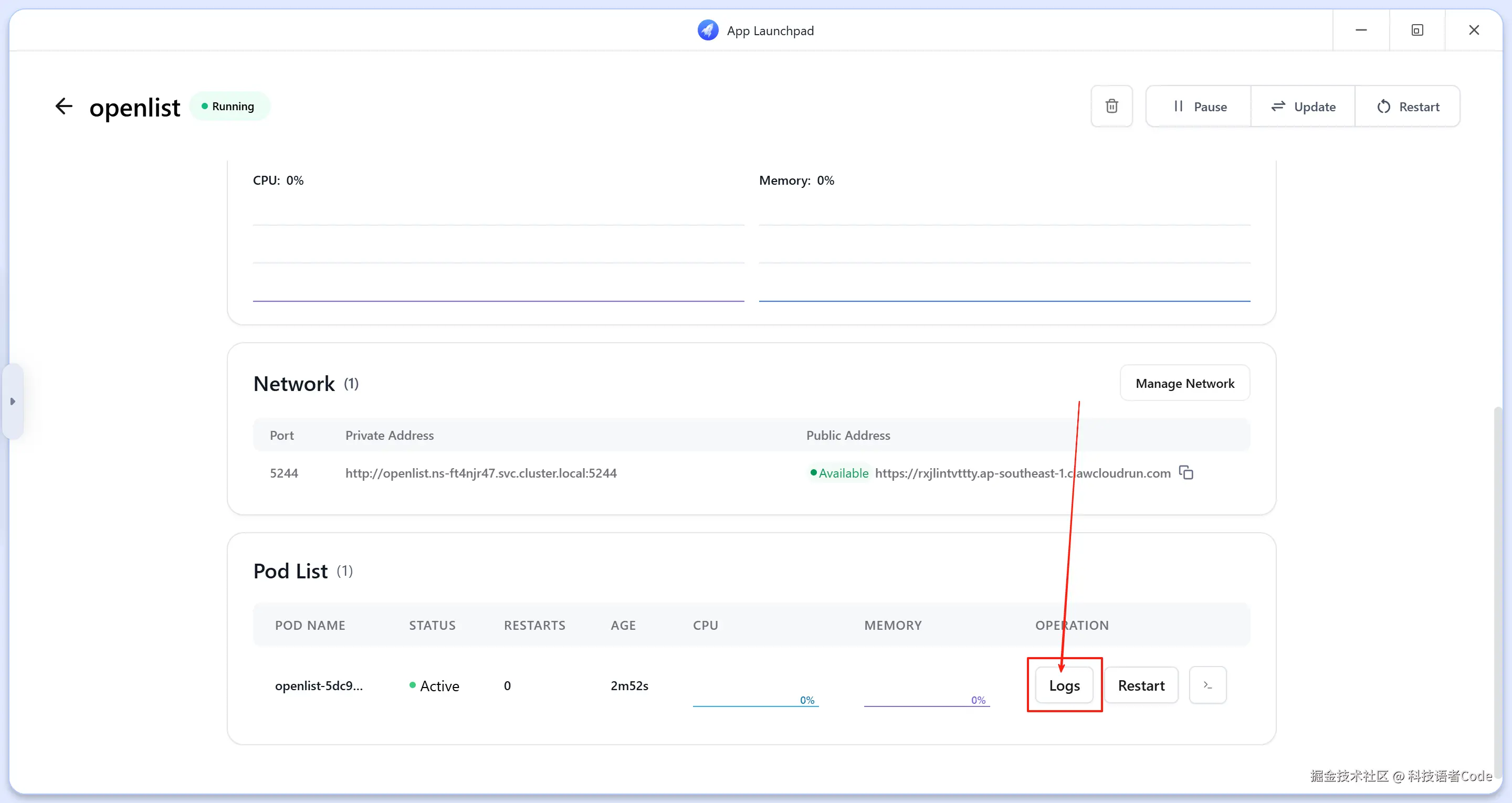Minimize the App Launchpad window
1512x803 pixels.
pyautogui.click(x=1361, y=30)
